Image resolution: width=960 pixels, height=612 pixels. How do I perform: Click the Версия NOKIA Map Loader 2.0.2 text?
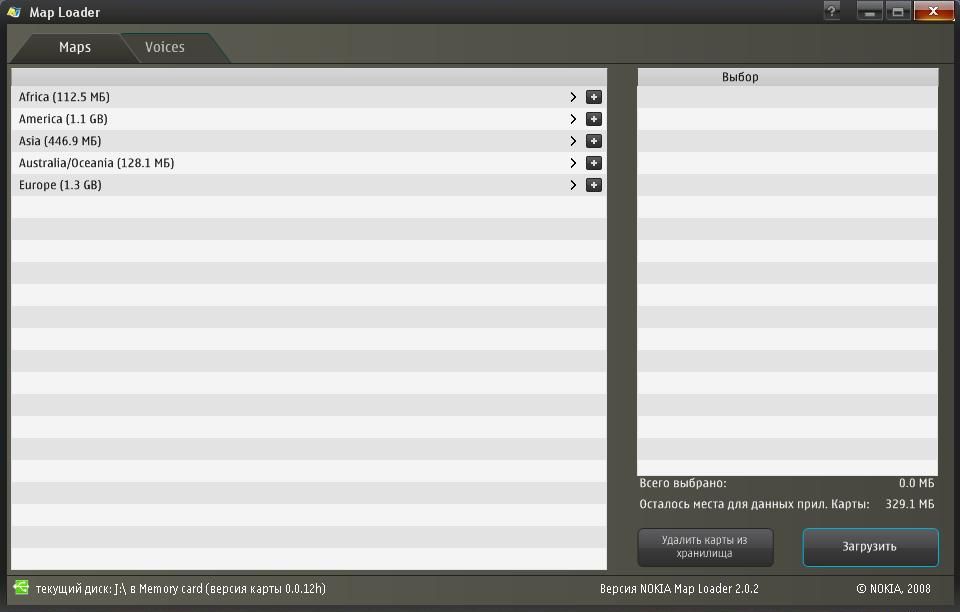679,589
